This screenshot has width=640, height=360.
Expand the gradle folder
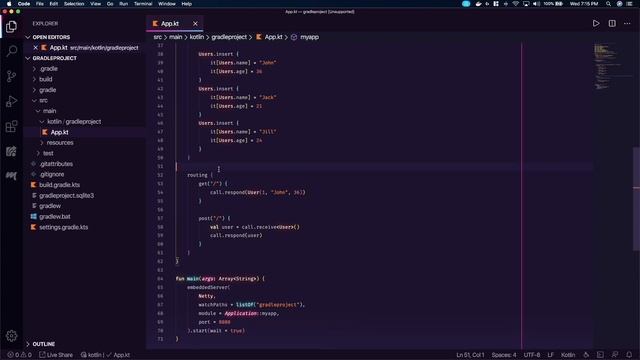click(x=47, y=90)
